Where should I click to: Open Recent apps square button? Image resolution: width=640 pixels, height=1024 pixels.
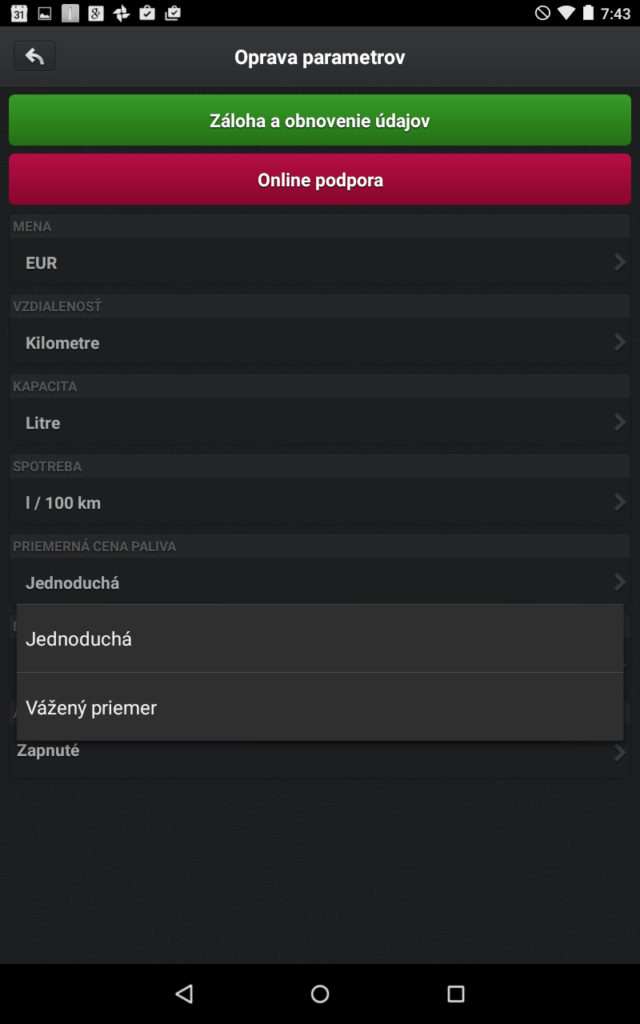[456, 993]
